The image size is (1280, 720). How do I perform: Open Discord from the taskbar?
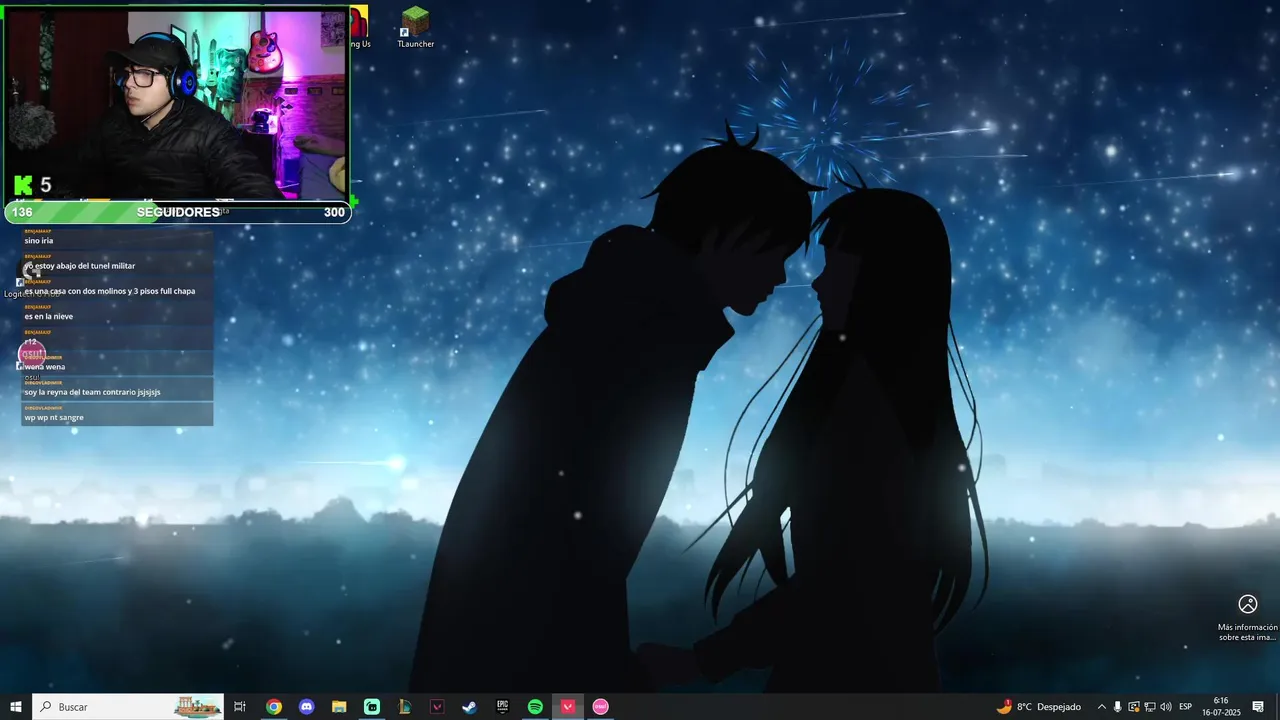[307, 707]
